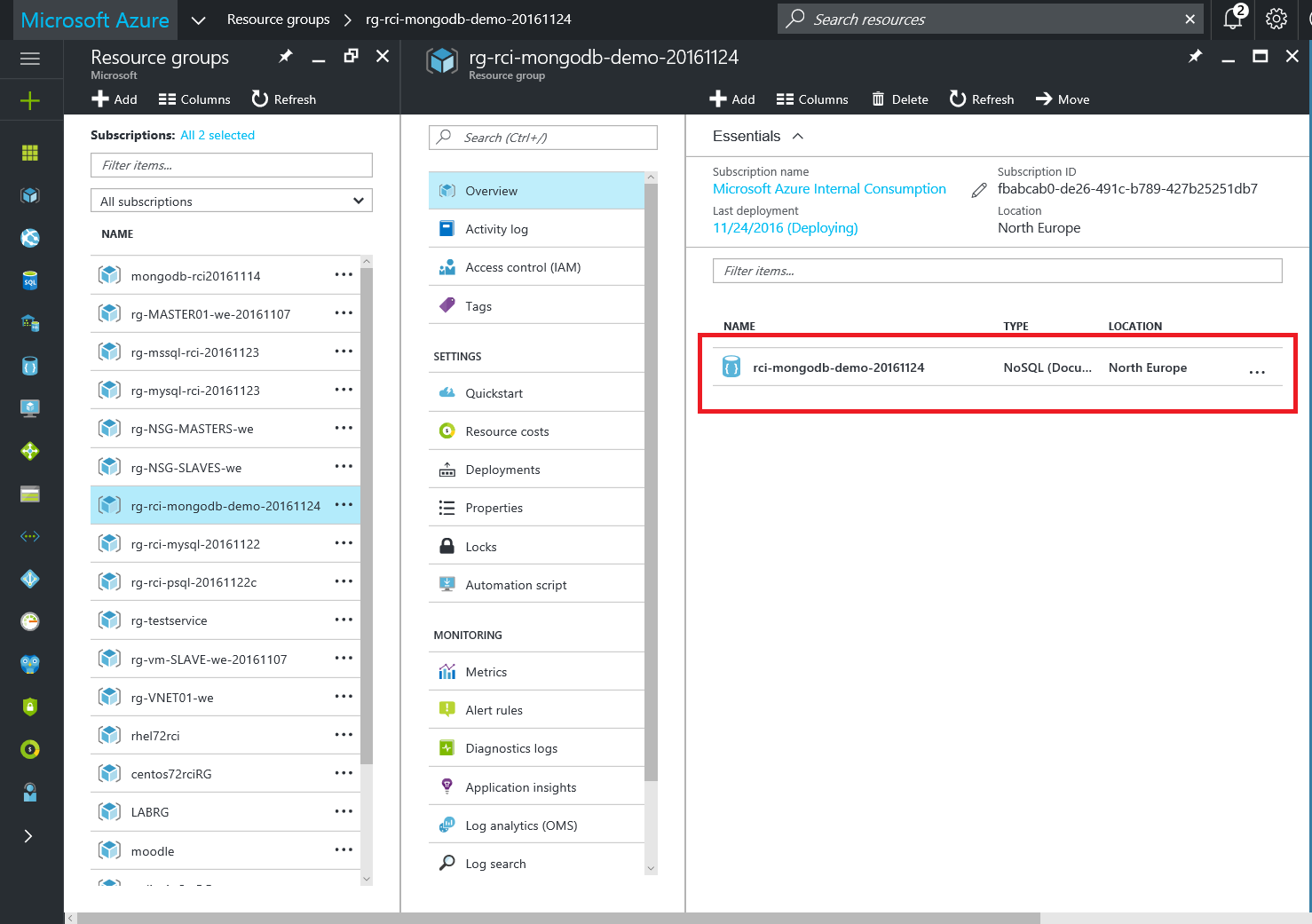The width and height of the screenshot is (1312, 924).
Task: Open more options for rci-mongodb-demo-20161124 resource
Action: (x=1257, y=372)
